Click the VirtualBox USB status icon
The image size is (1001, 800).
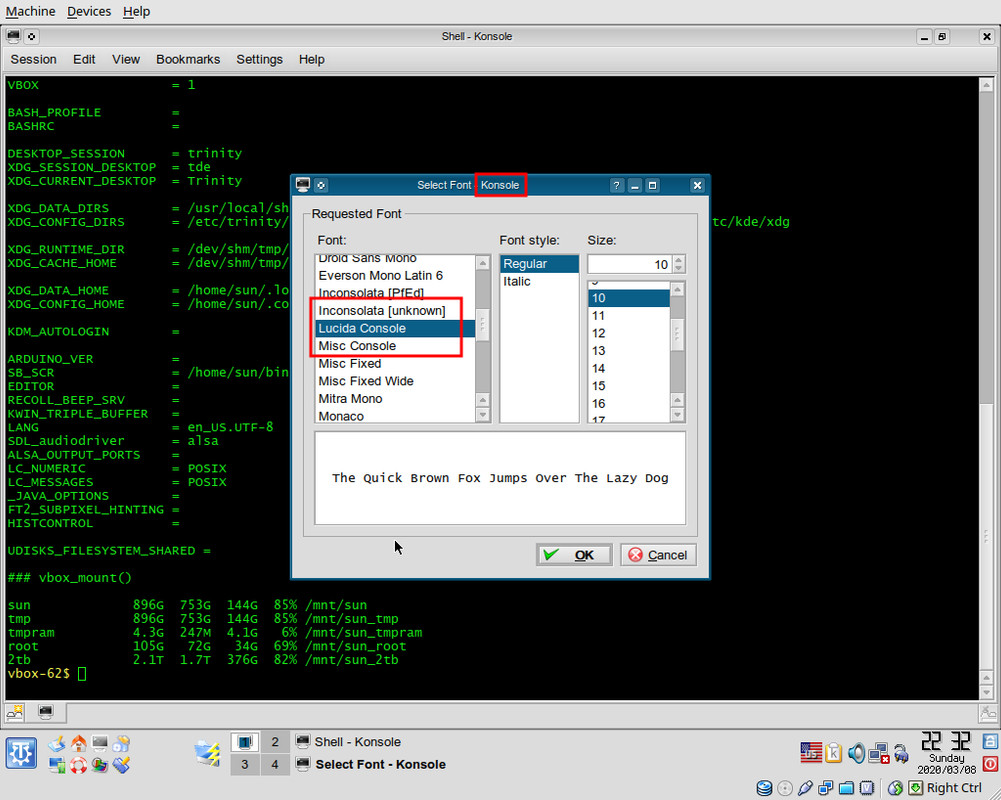point(806,788)
